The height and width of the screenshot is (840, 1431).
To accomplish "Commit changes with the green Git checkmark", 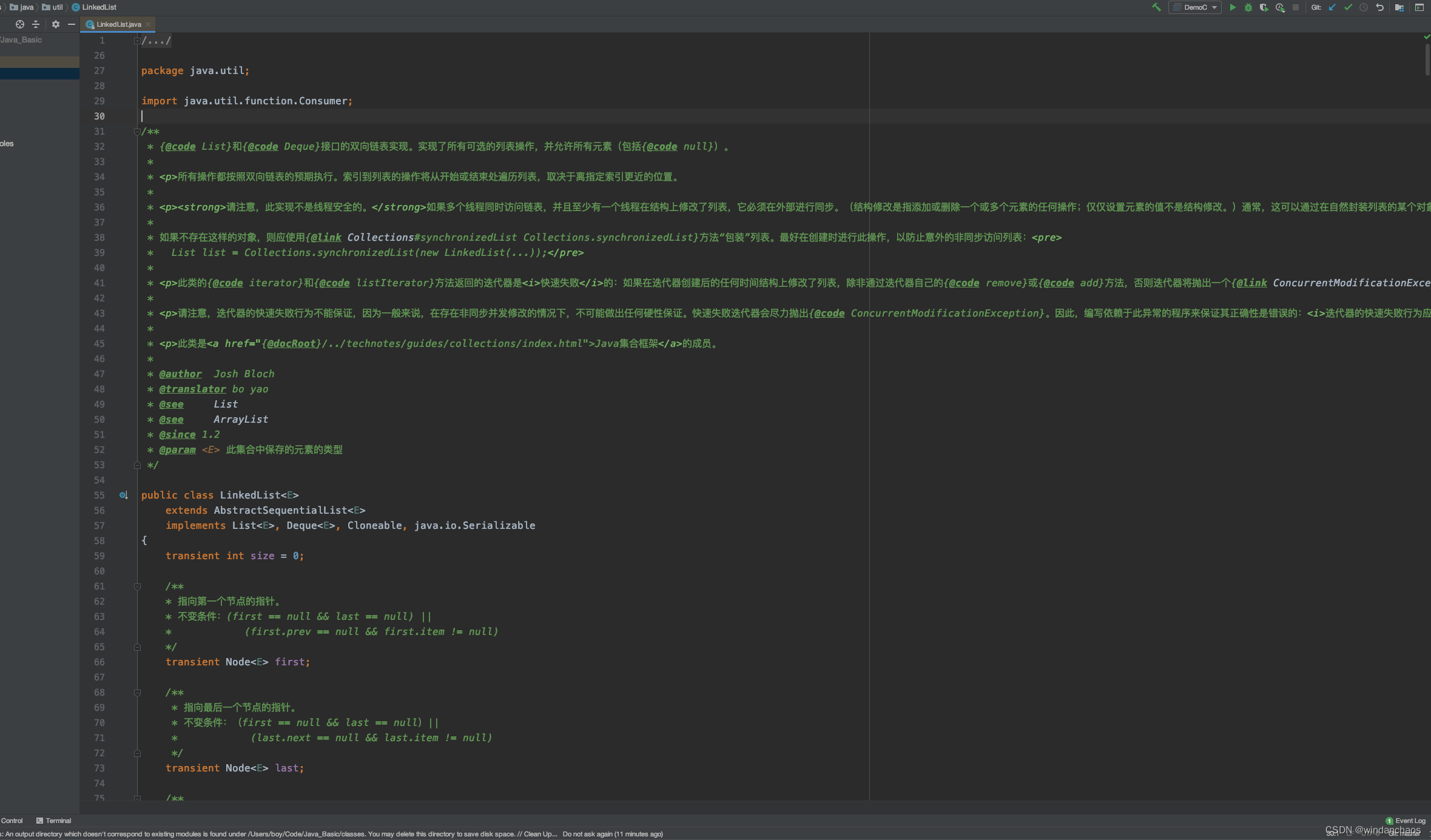I will click(x=1348, y=7).
